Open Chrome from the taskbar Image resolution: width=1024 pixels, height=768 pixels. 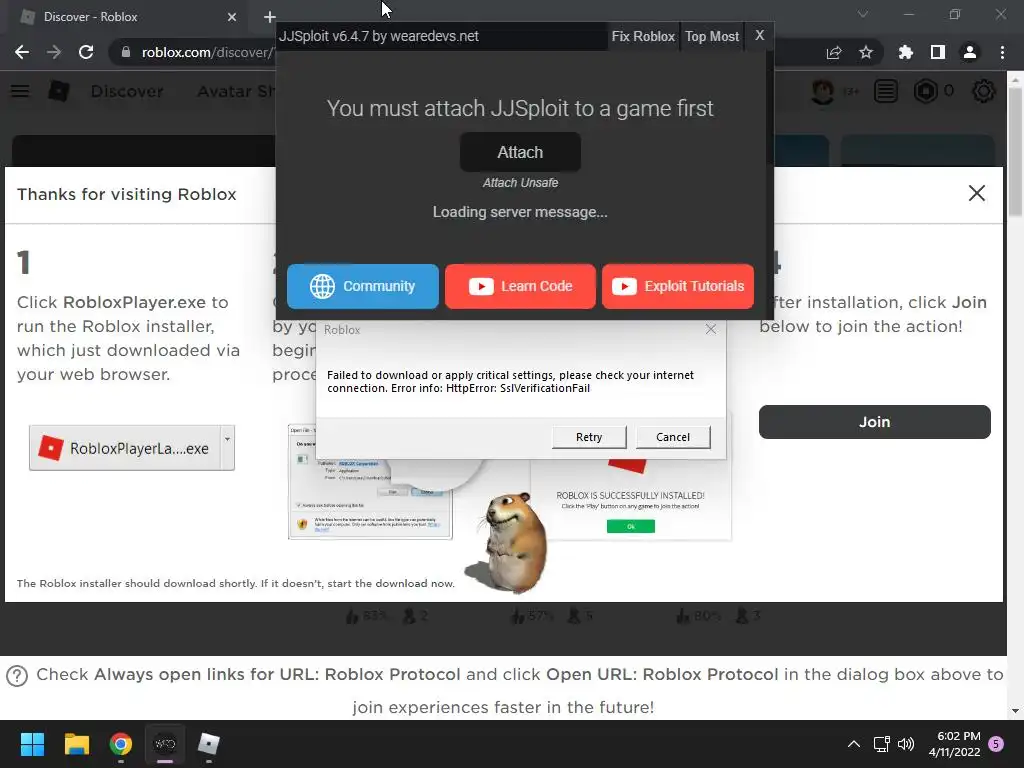121,744
